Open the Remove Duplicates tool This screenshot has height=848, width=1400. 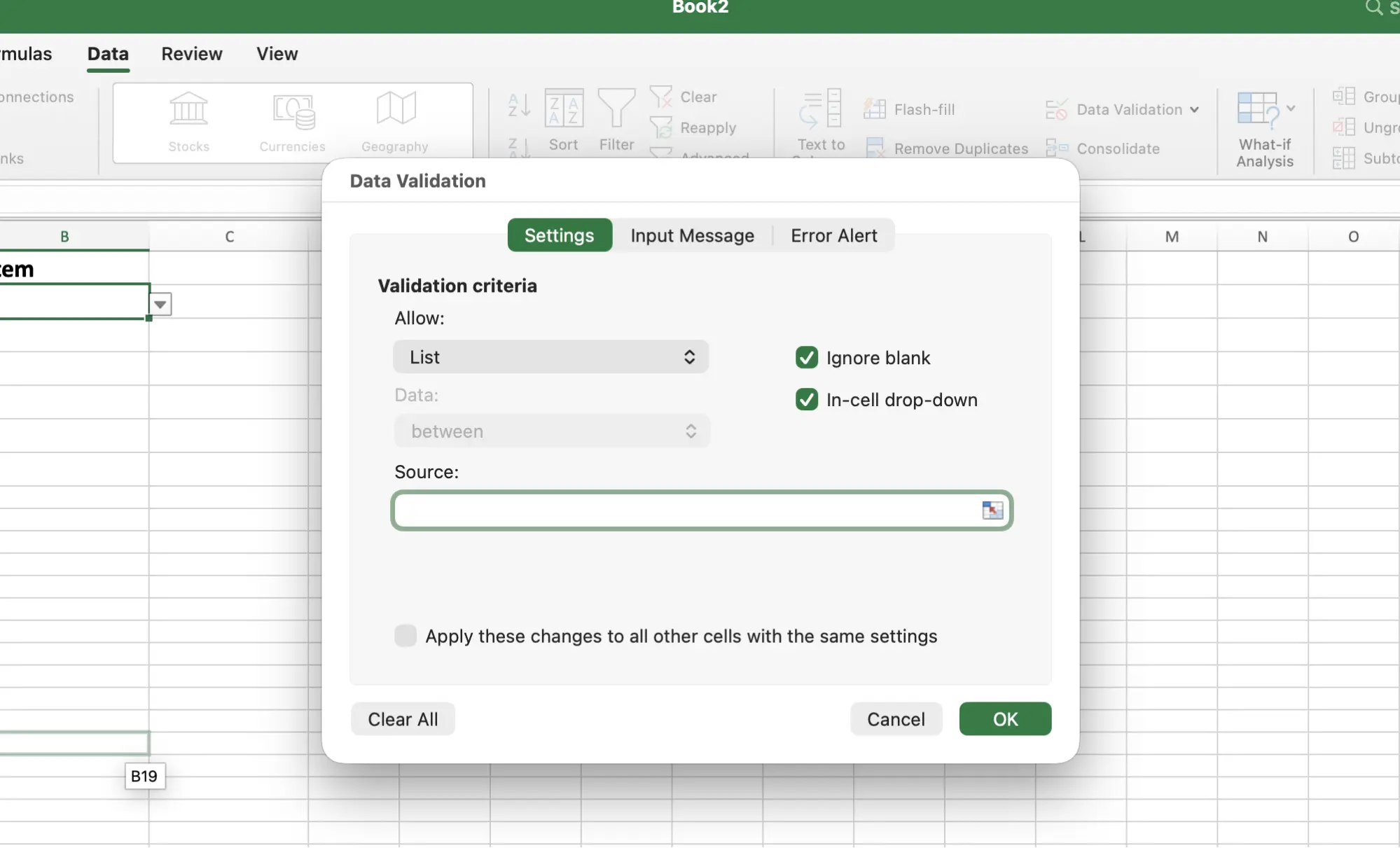(946, 148)
